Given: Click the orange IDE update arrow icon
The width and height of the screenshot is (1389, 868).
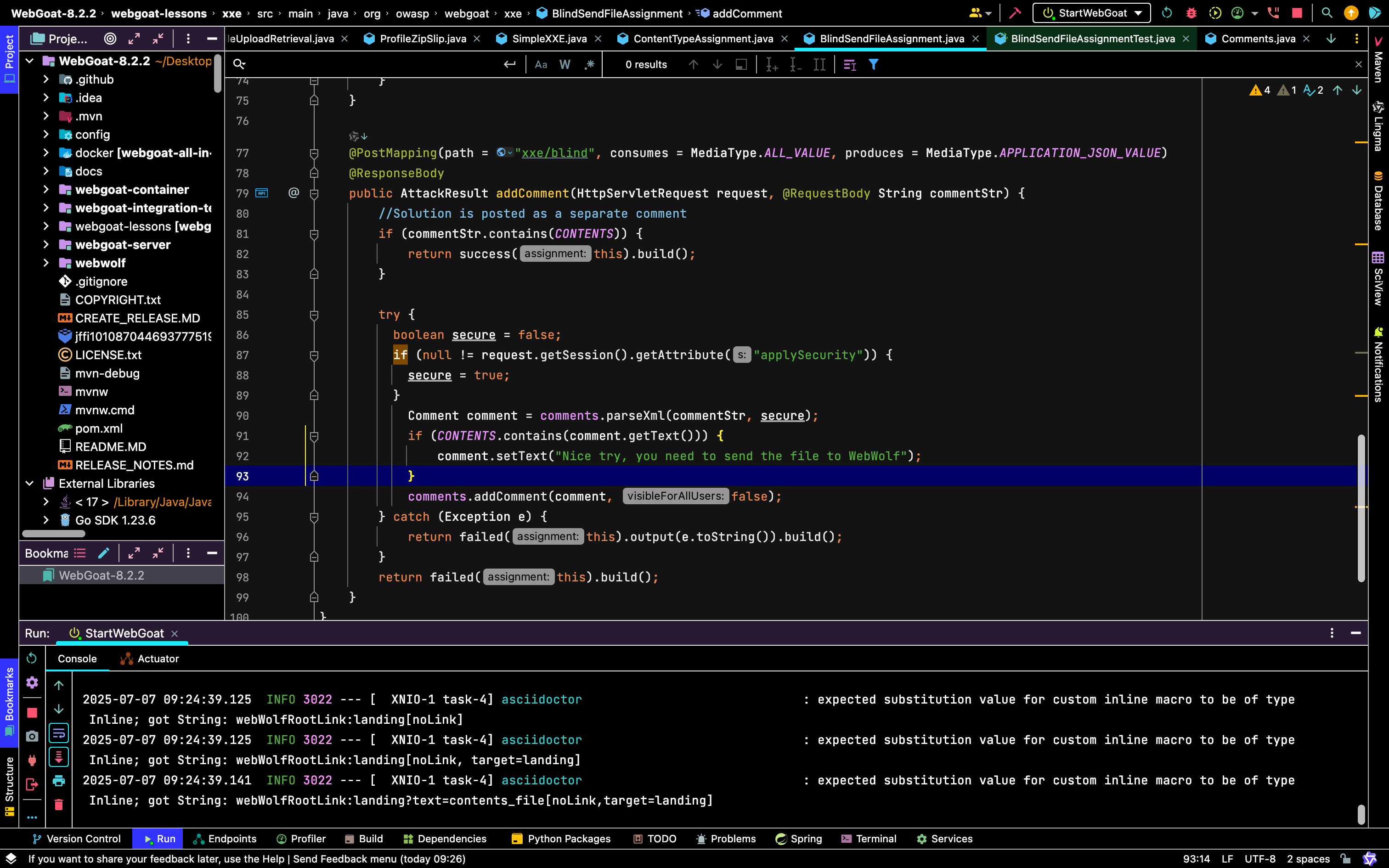Looking at the screenshot, I should (x=1351, y=13).
